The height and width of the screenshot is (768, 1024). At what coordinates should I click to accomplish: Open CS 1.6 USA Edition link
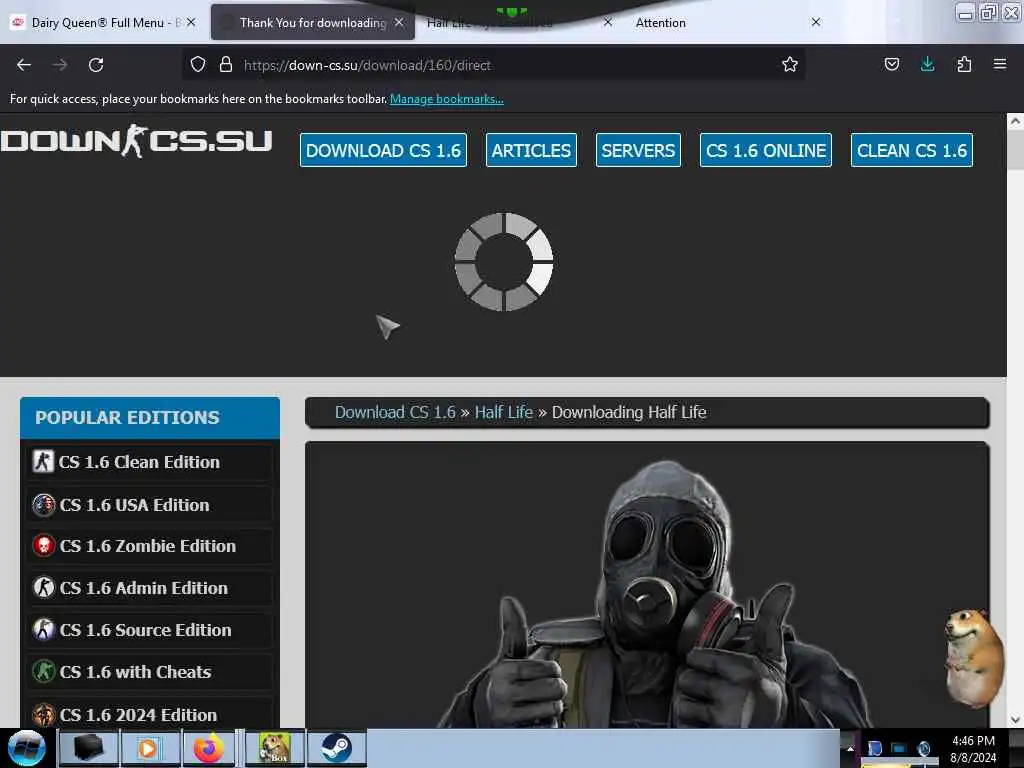tap(135, 505)
